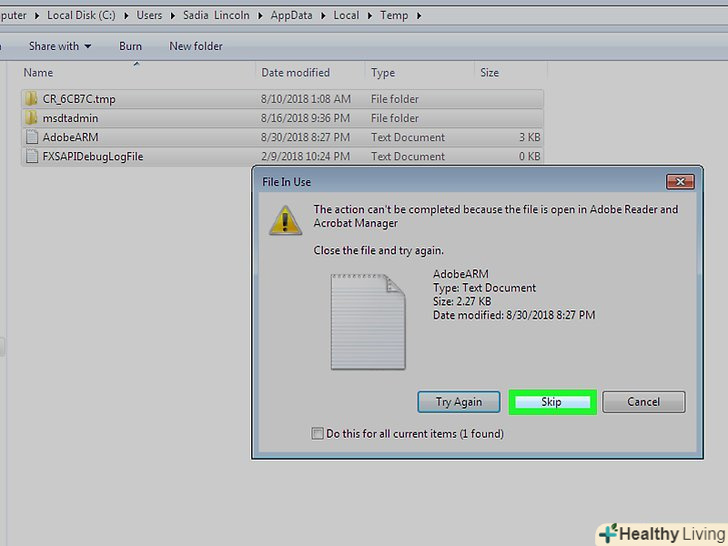Click 2/9/2018 10:24 PM date cell
Image resolution: width=728 pixels, height=546 pixels.
point(305,156)
